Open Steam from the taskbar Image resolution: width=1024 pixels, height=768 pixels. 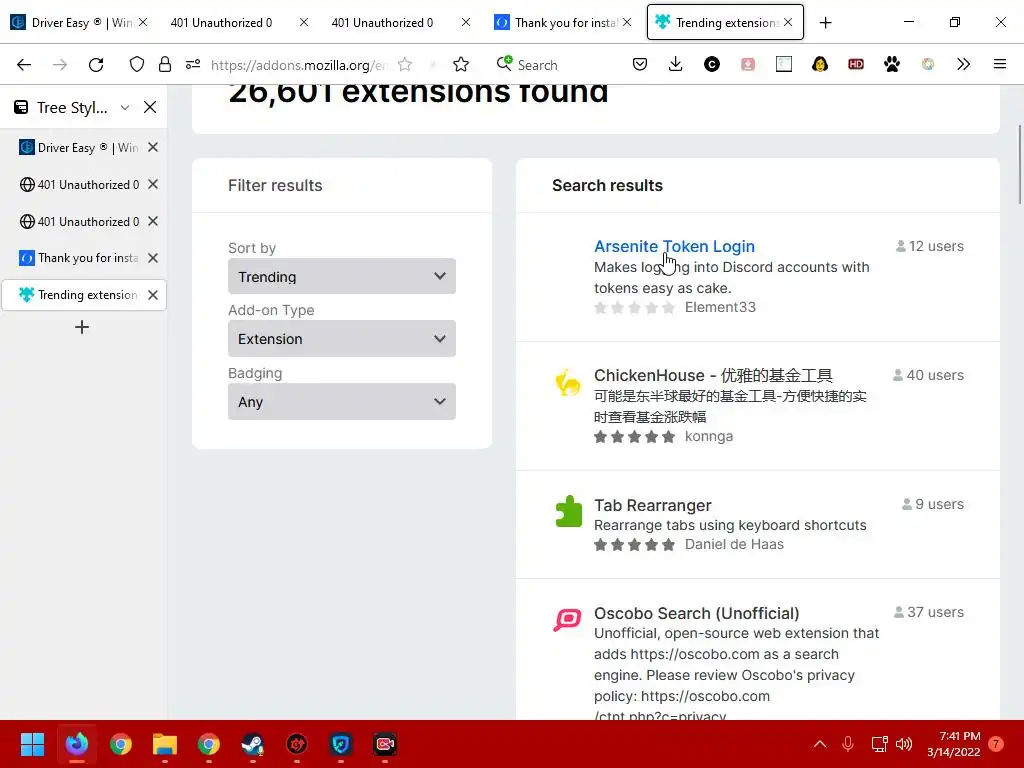pyautogui.click(x=253, y=744)
